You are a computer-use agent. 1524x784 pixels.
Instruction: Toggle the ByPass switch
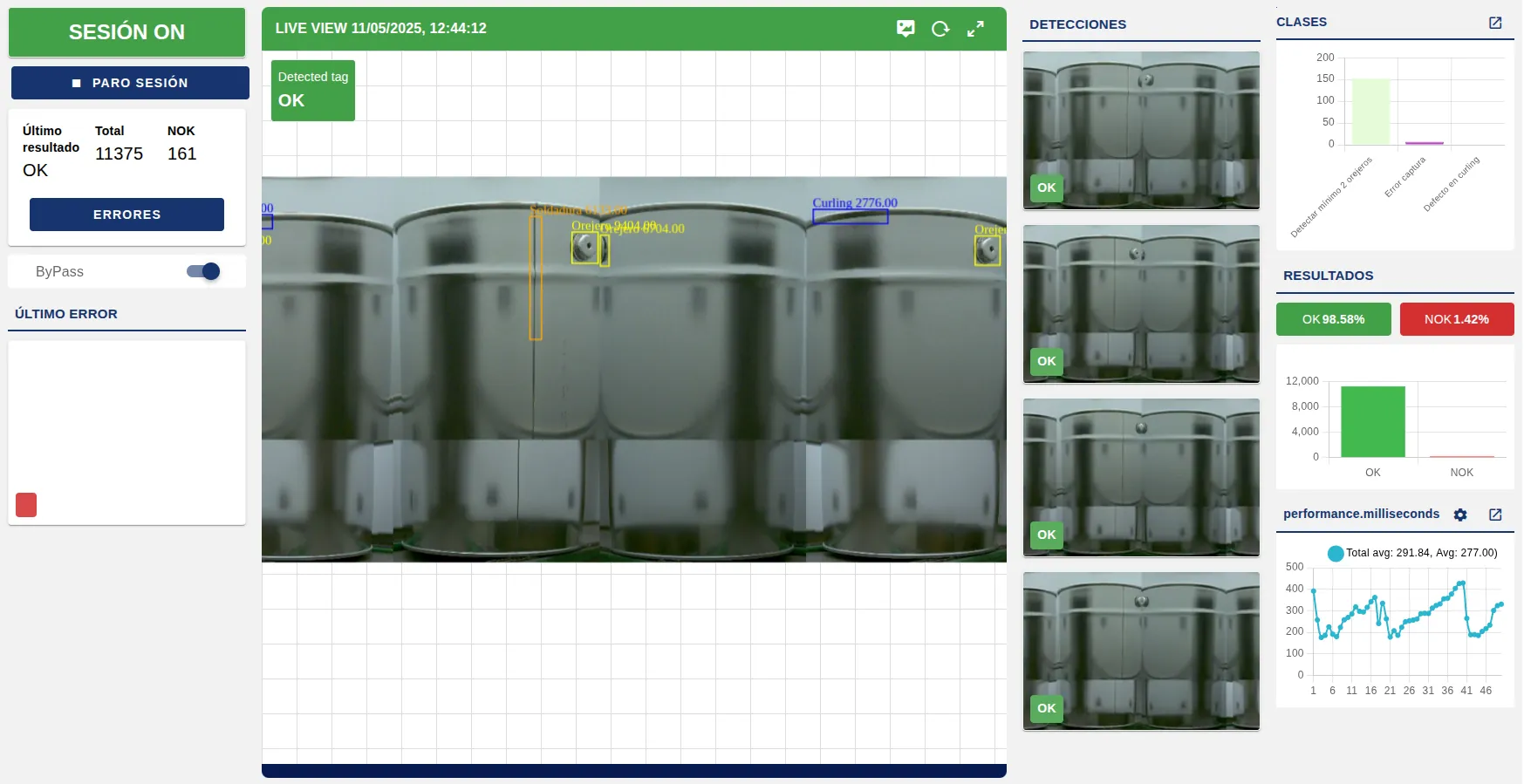point(203,271)
